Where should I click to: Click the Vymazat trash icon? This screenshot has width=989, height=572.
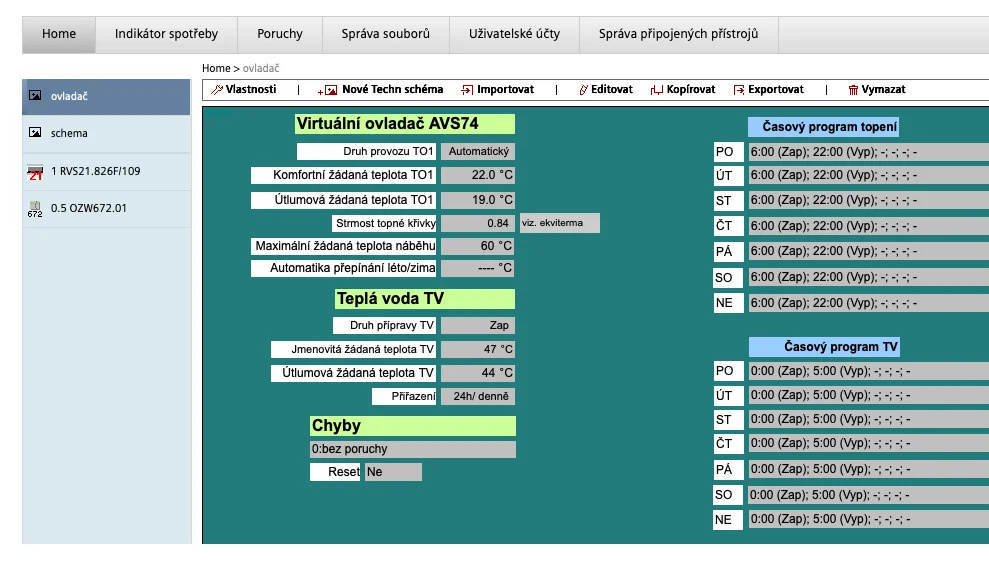coord(853,90)
